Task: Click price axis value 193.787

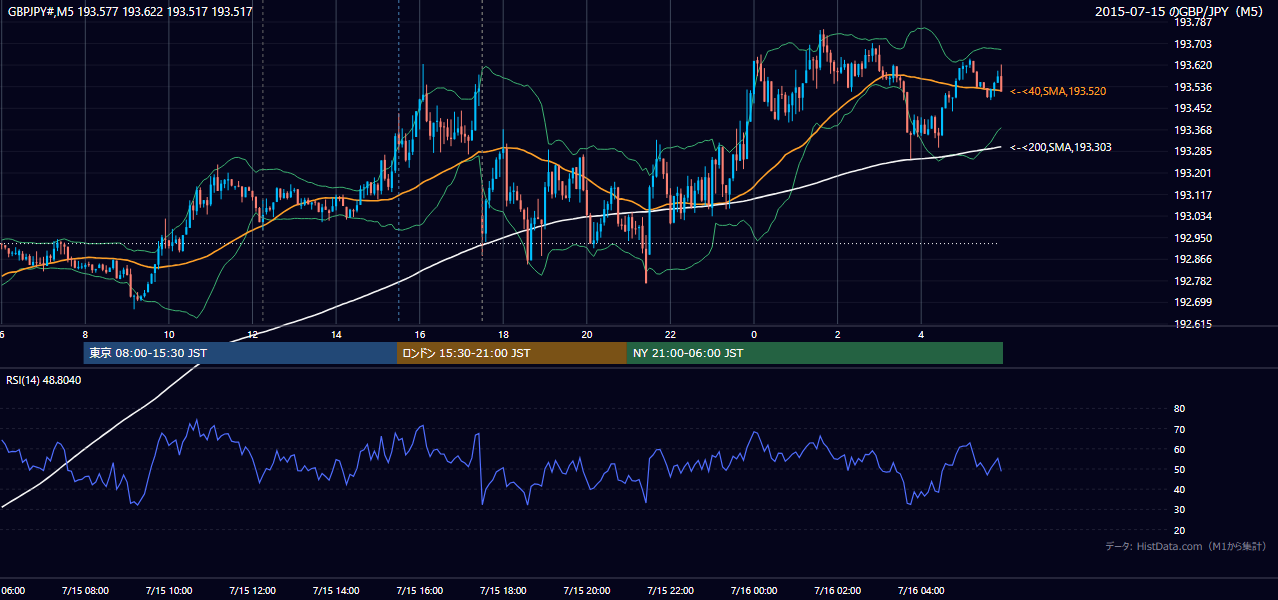Action: coord(1192,22)
